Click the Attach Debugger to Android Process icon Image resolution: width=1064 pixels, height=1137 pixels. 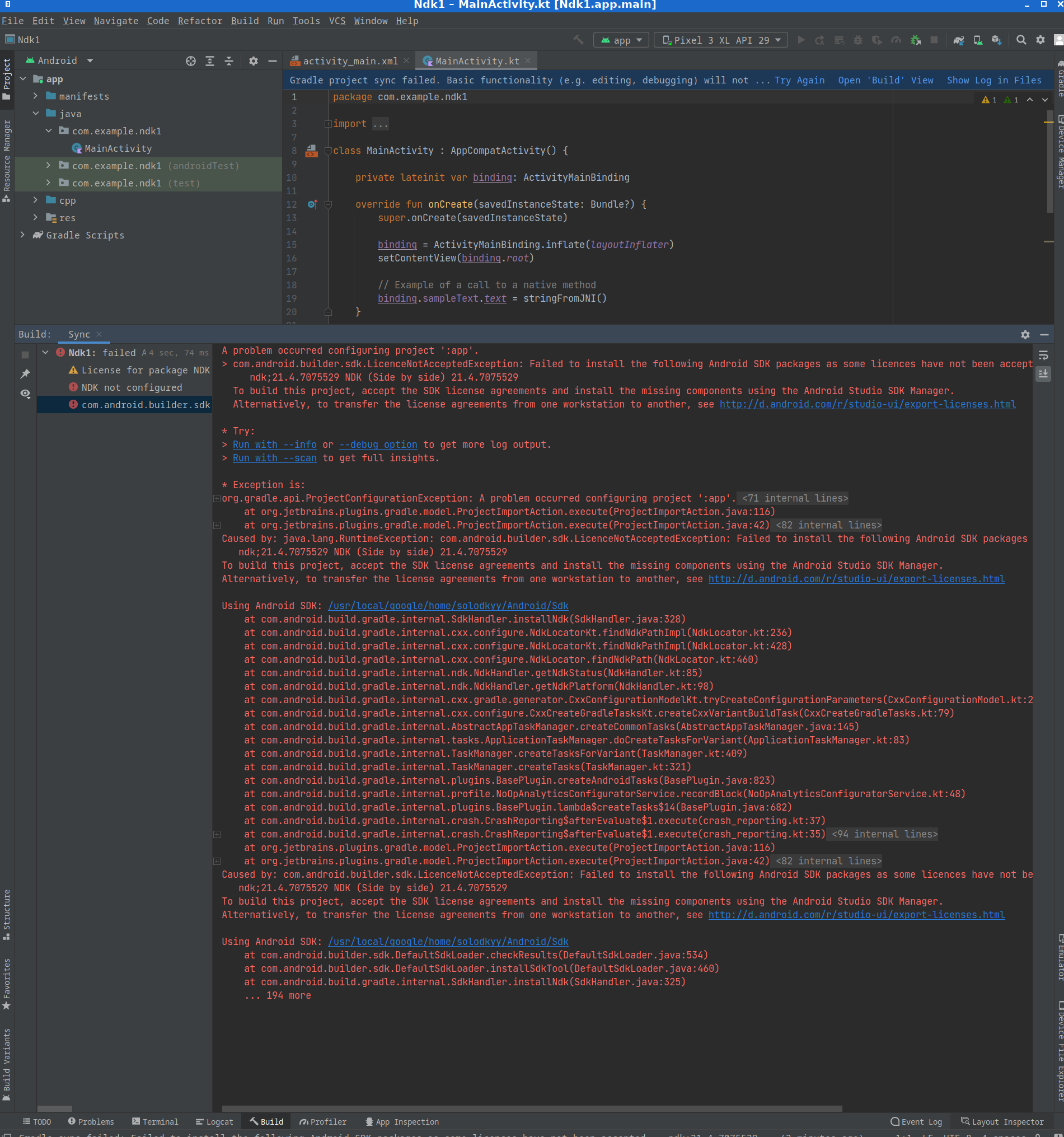915,40
